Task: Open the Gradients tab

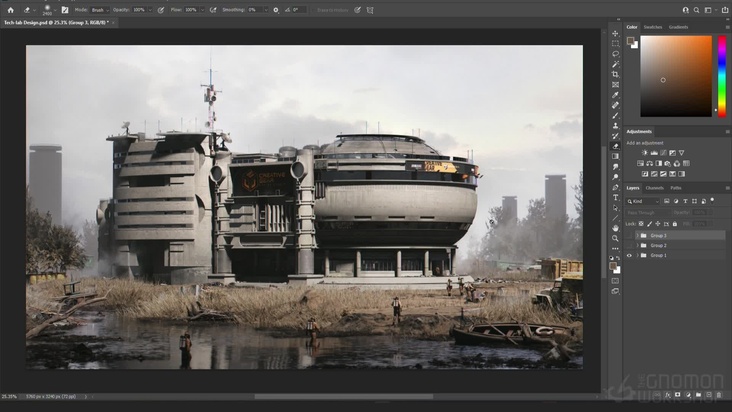Action: [678, 27]
